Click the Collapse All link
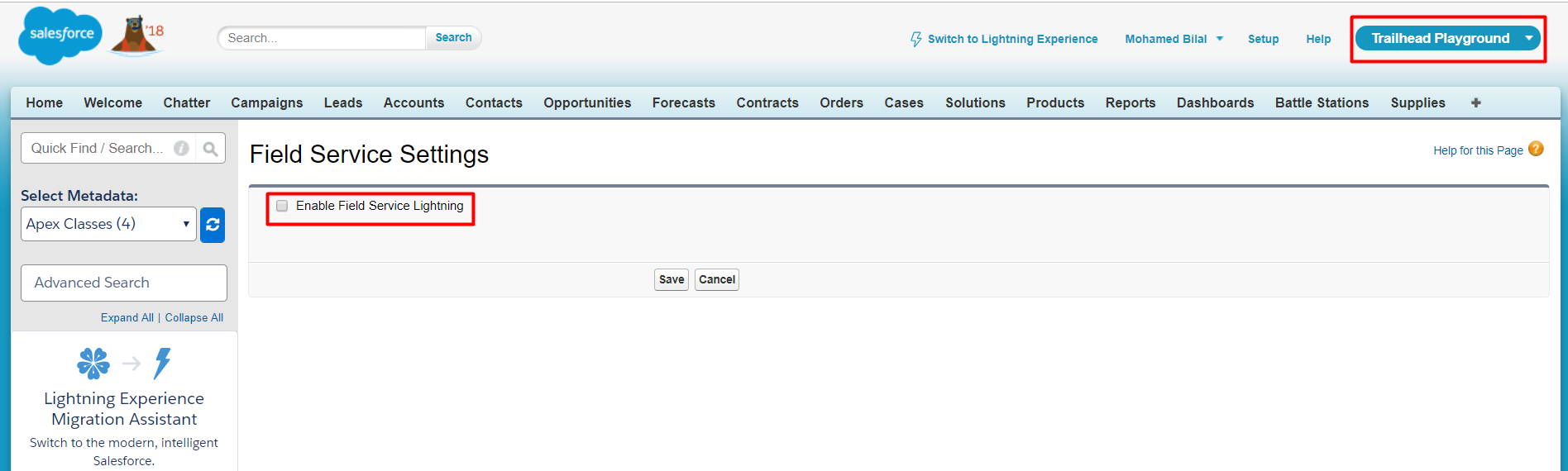Screen dimensions: 1568x471 (194, 317)
